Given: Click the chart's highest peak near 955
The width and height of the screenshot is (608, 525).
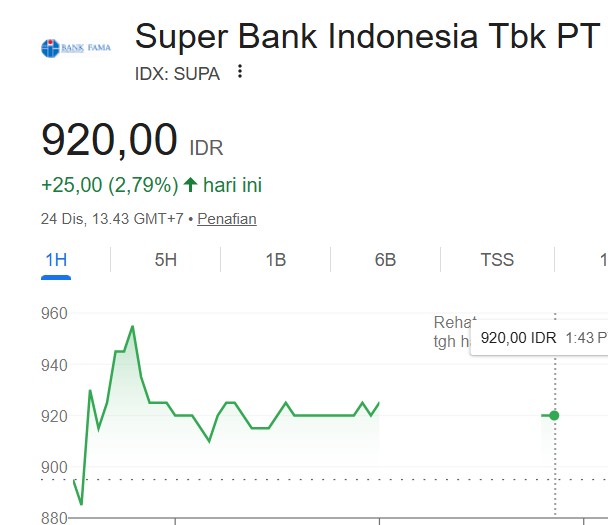Looking at the screenshot, I should pos(132,326).
